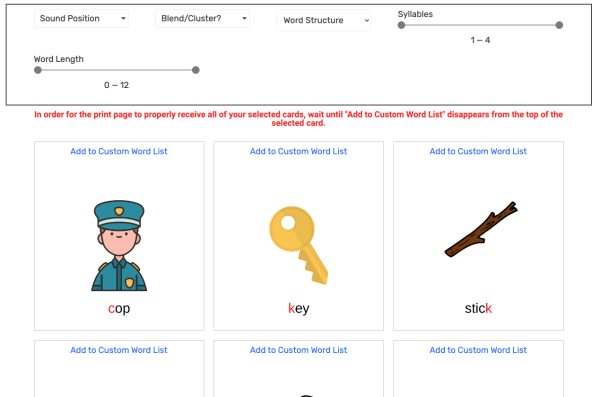Viewport: 600px width, 397px height.
Task: Click the police officer picture
Action: coord(119,245)
